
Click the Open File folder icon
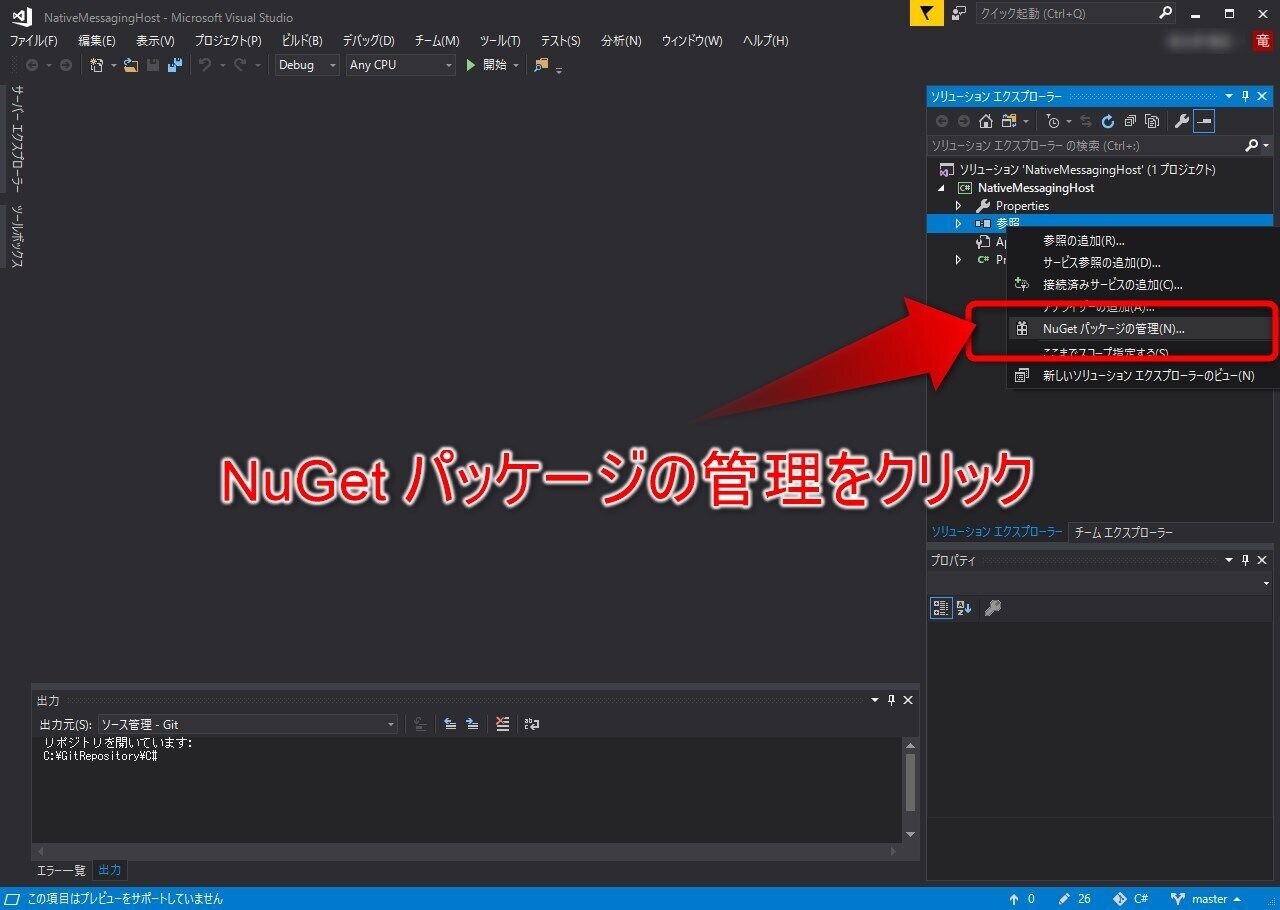coord(131,65)
